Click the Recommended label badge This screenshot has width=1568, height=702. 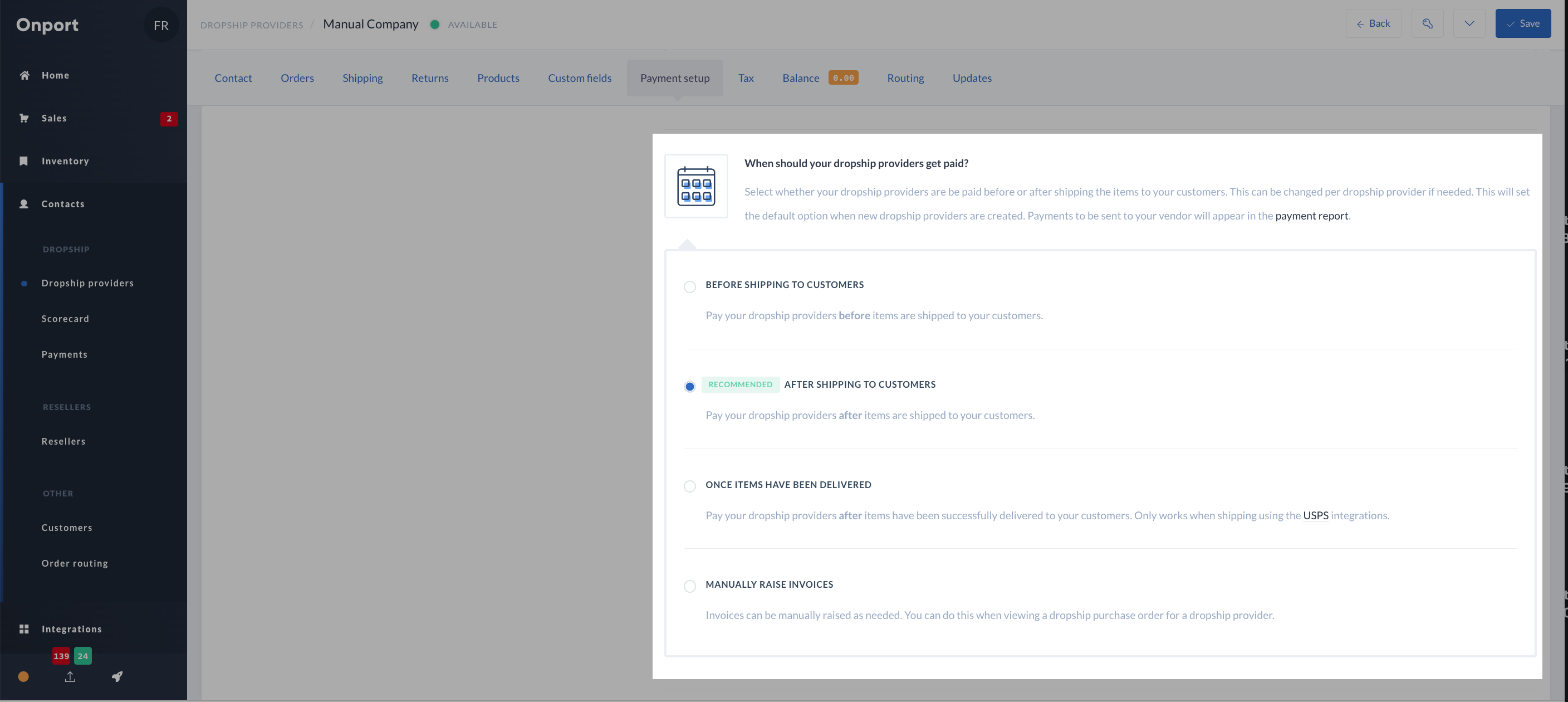(x=740, y=384)
